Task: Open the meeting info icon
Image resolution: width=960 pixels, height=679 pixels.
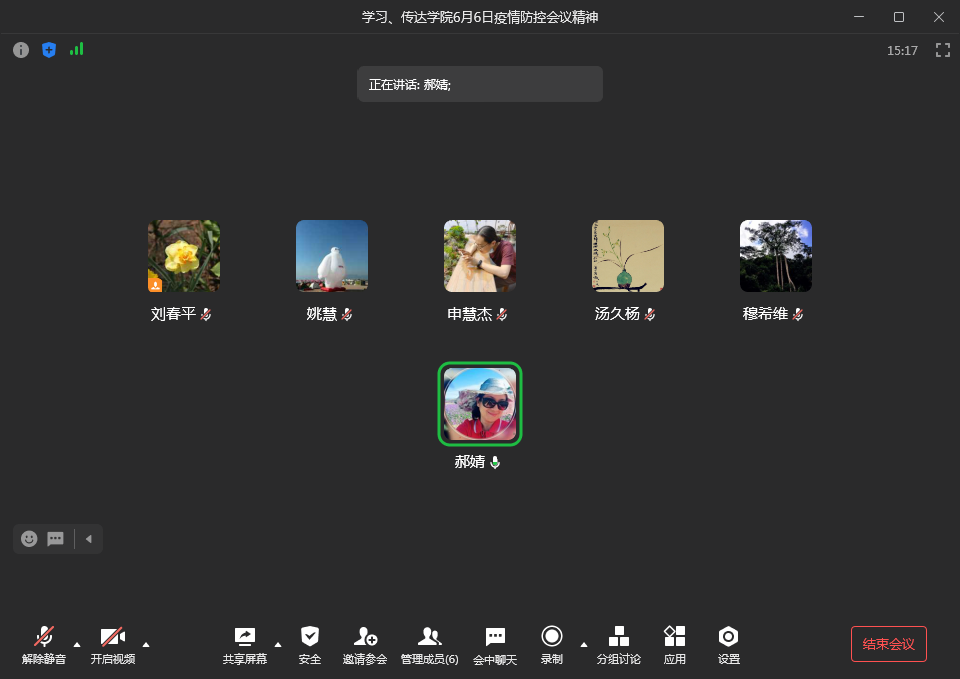Action: (x=21, y=50)
